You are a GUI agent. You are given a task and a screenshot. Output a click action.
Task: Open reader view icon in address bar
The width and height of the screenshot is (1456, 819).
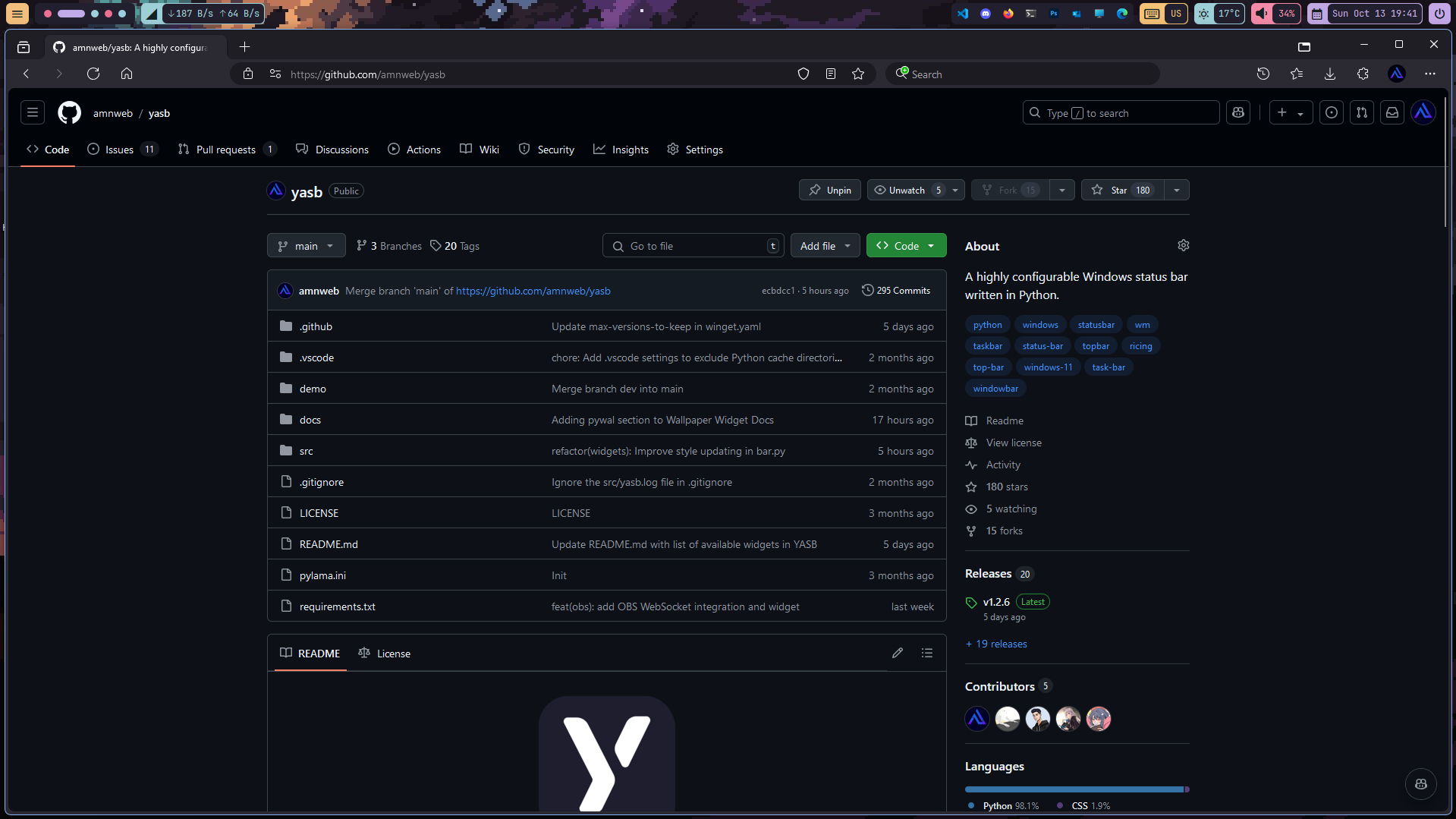831,74
